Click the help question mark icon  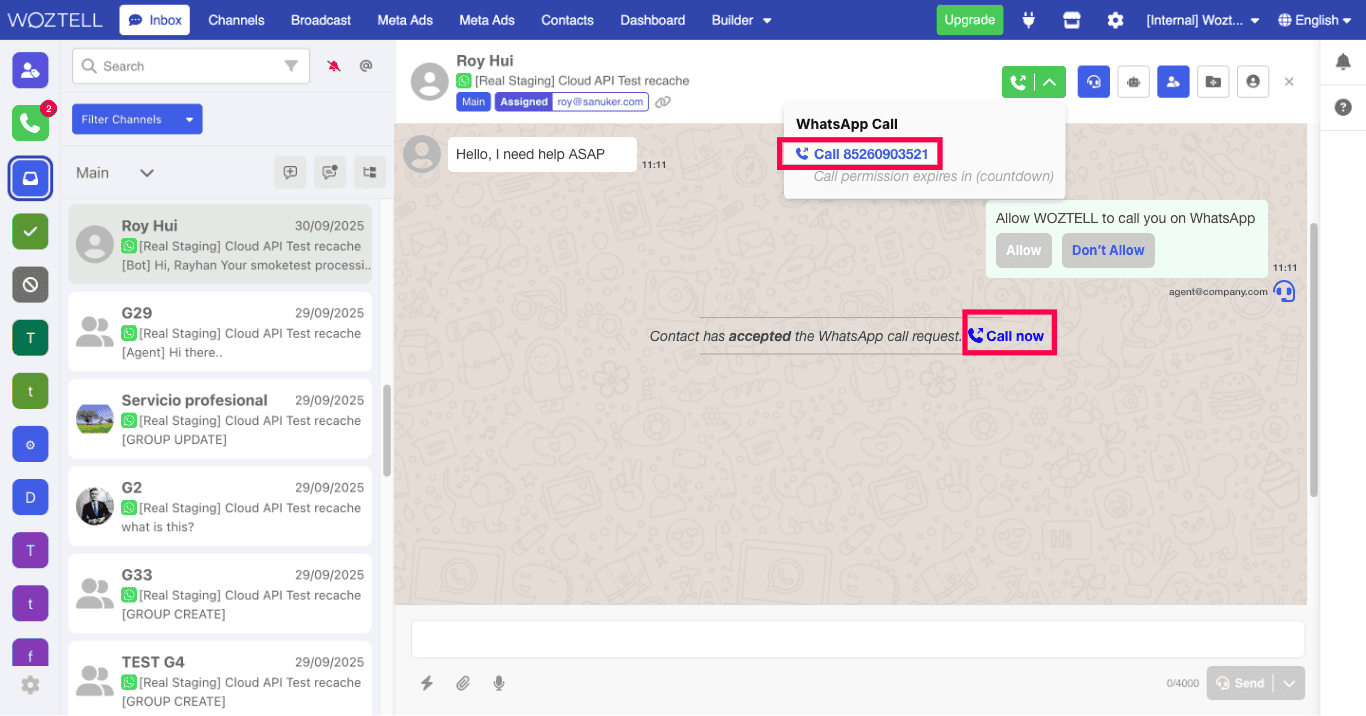click(x=1343, y=107)
